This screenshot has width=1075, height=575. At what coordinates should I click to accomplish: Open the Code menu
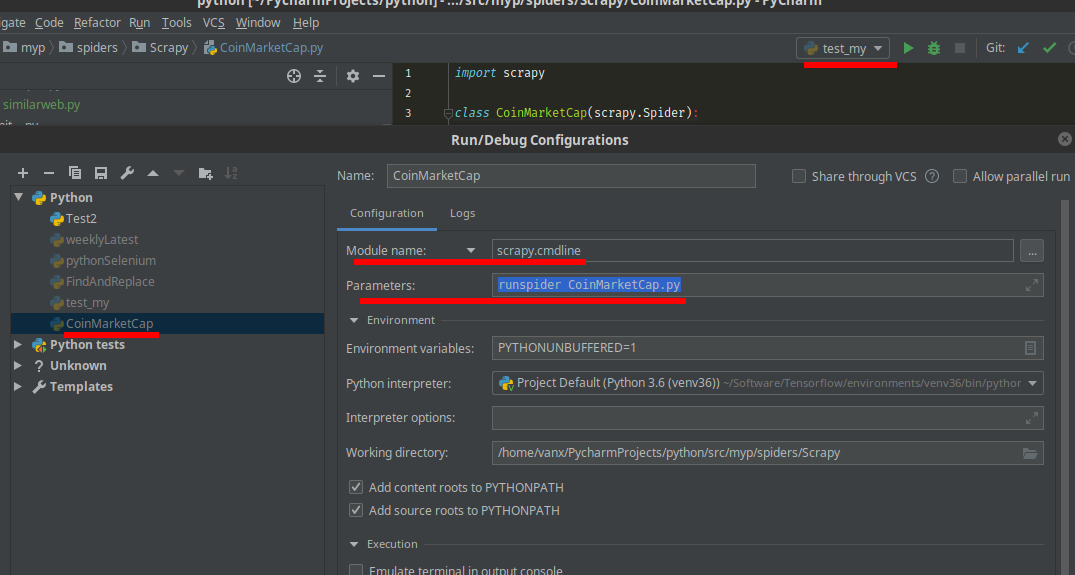tap(49, 23)
